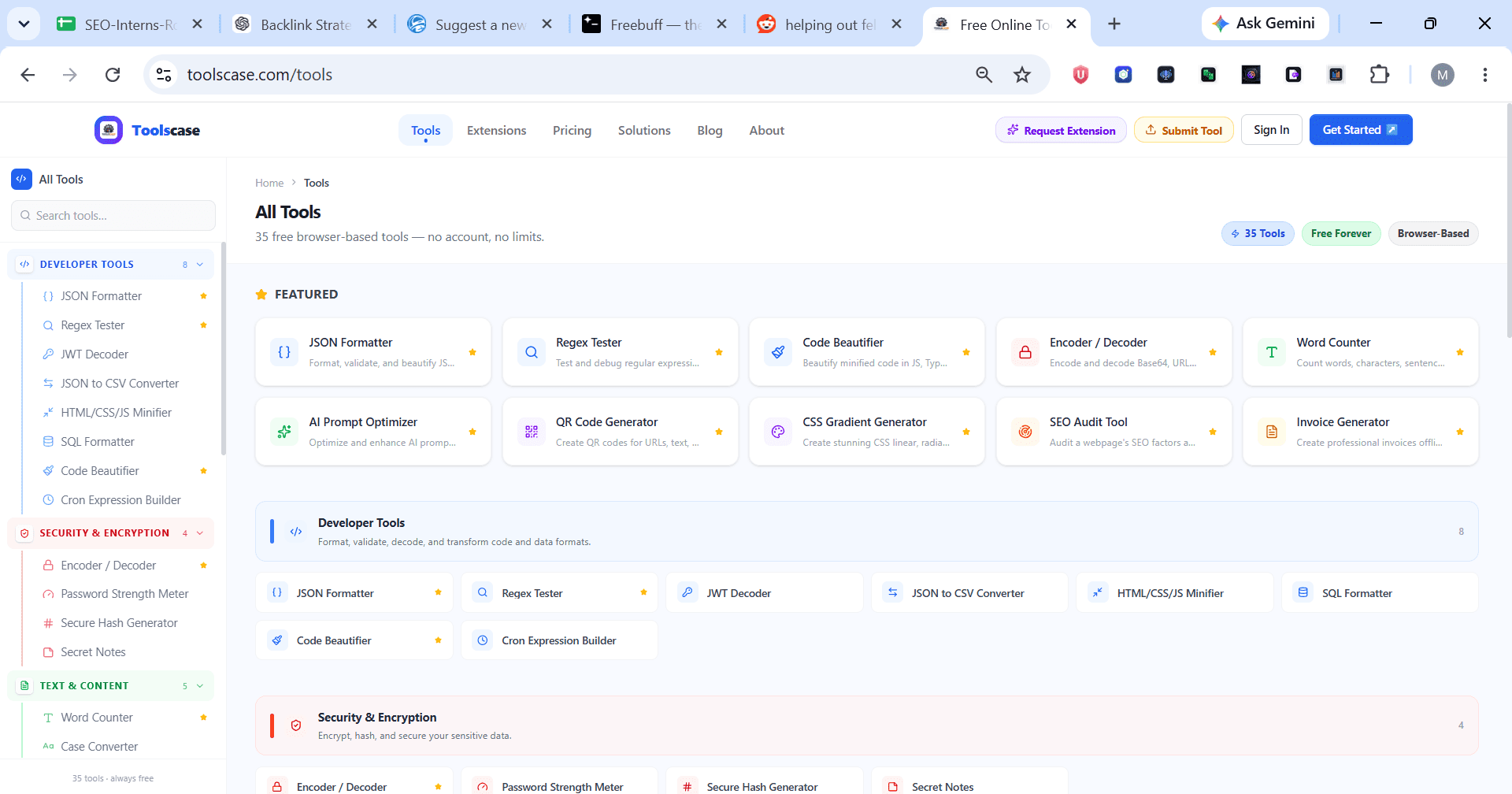This screenshot has height=794, width=1512.
Task: Click Ask Gemini in the title bar
Action: [1265, 24]
